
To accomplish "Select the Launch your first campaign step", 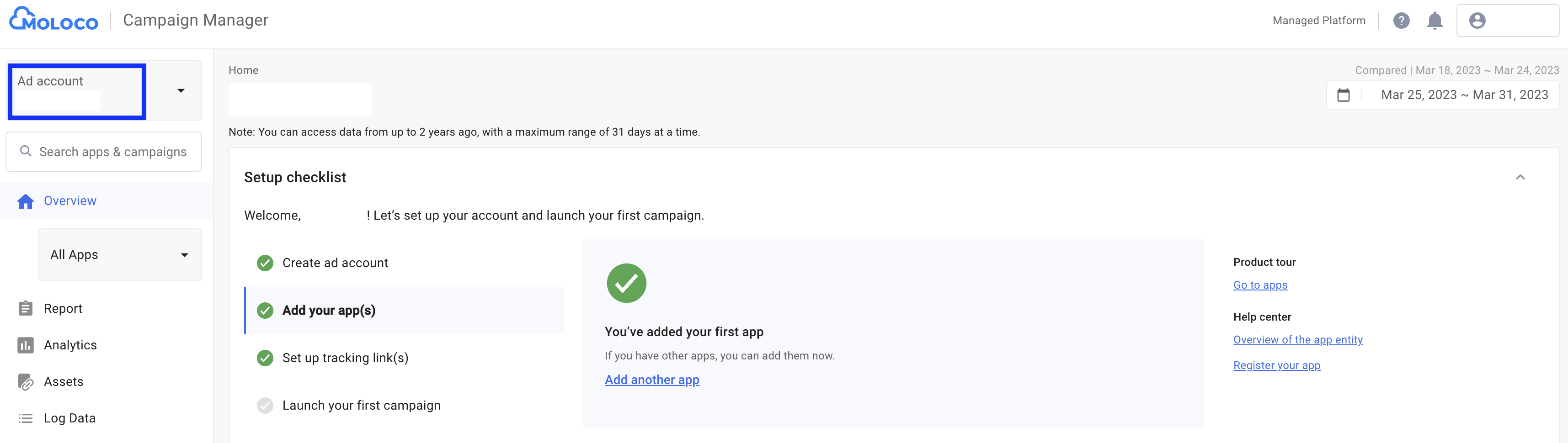I will [x=361, y=405].
